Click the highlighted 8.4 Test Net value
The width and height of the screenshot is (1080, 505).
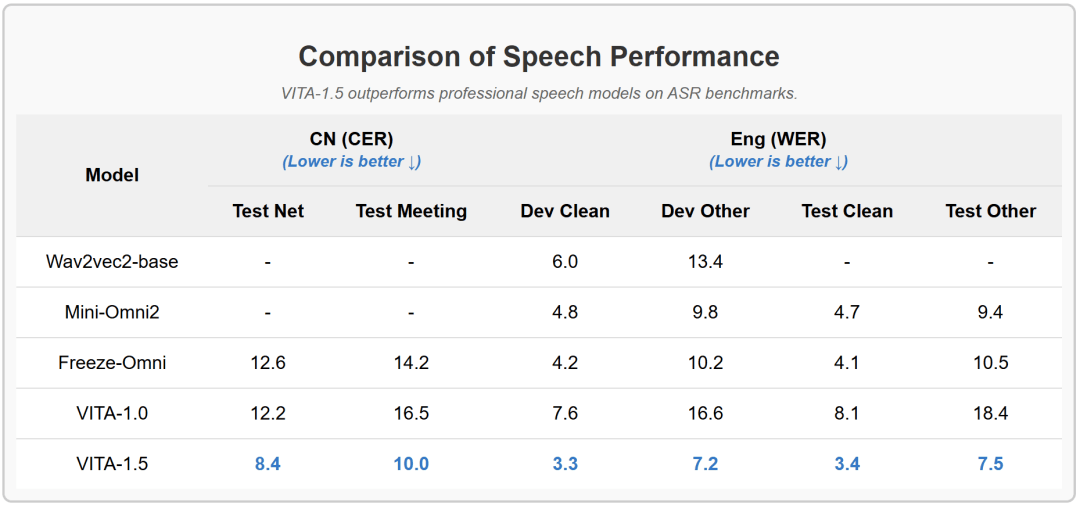pyautogui.click(x=268, y=464)
